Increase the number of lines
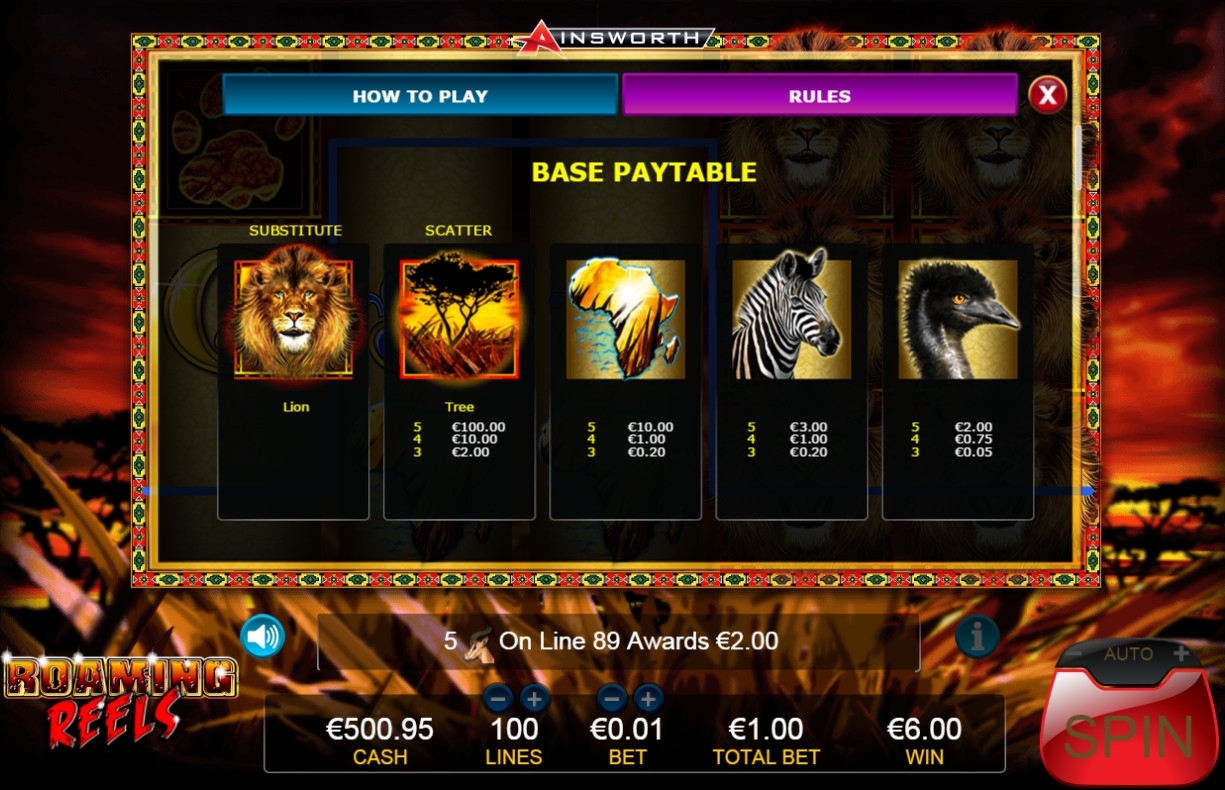The height and width of the screenshot is (790, 1225). 534,698
